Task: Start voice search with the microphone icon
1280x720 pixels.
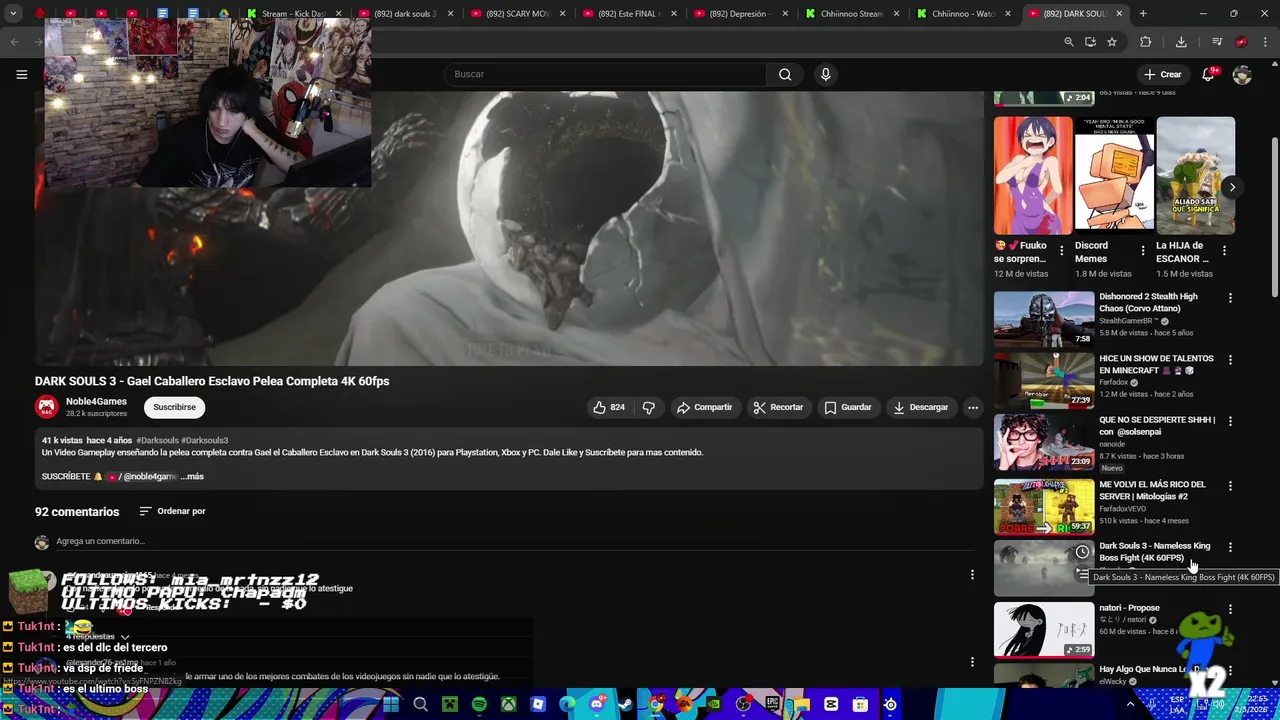Action: (x=825, y=74)
